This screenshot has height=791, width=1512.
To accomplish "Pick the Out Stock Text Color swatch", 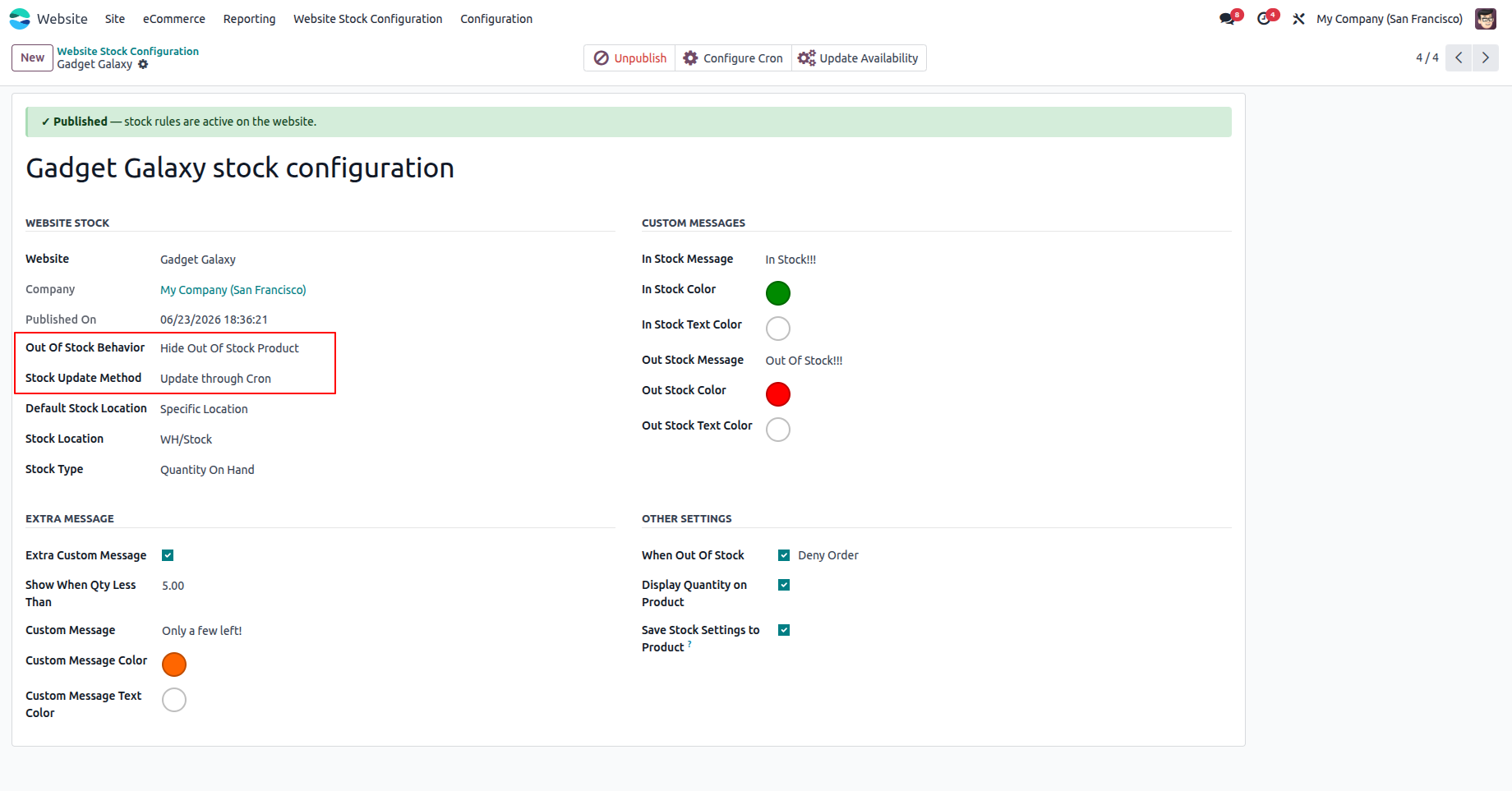I will pos(778,430).
